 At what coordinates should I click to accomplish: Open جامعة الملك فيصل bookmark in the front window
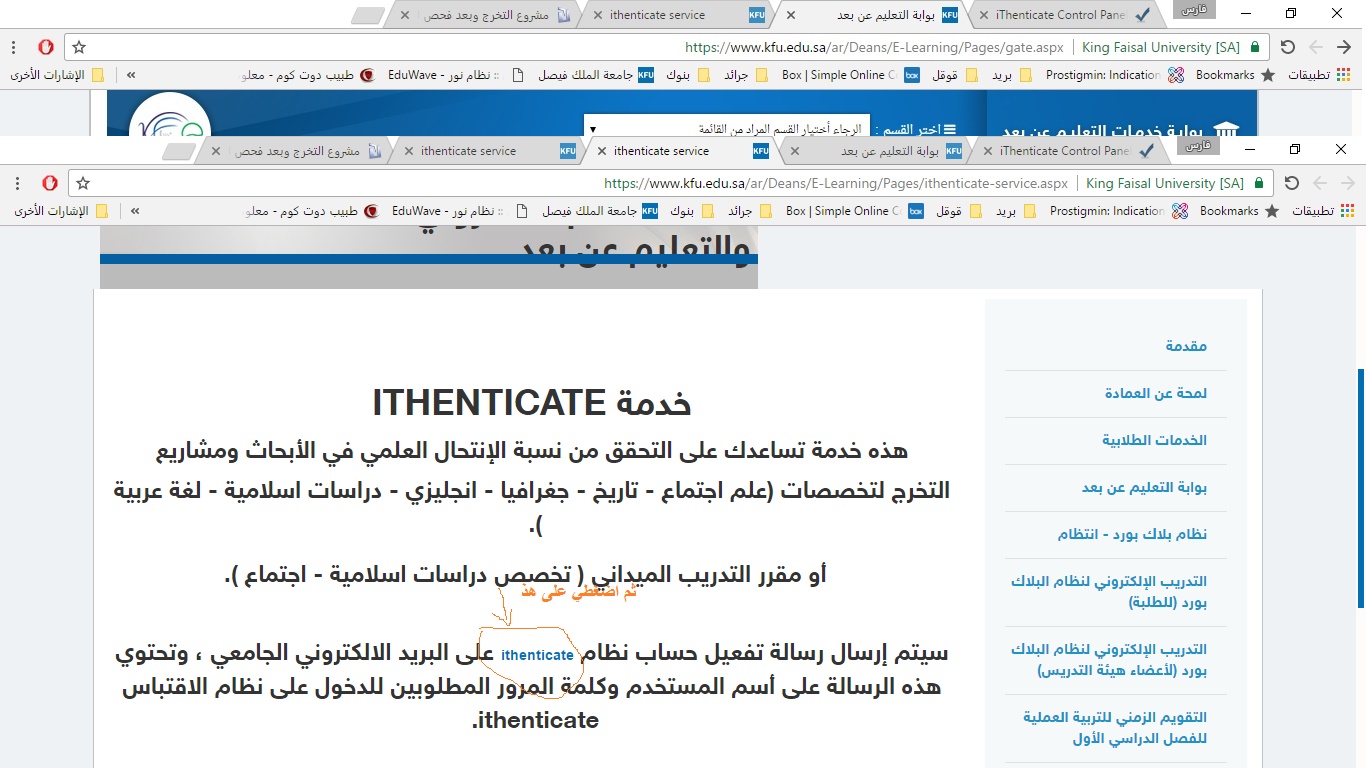[601, 211]
